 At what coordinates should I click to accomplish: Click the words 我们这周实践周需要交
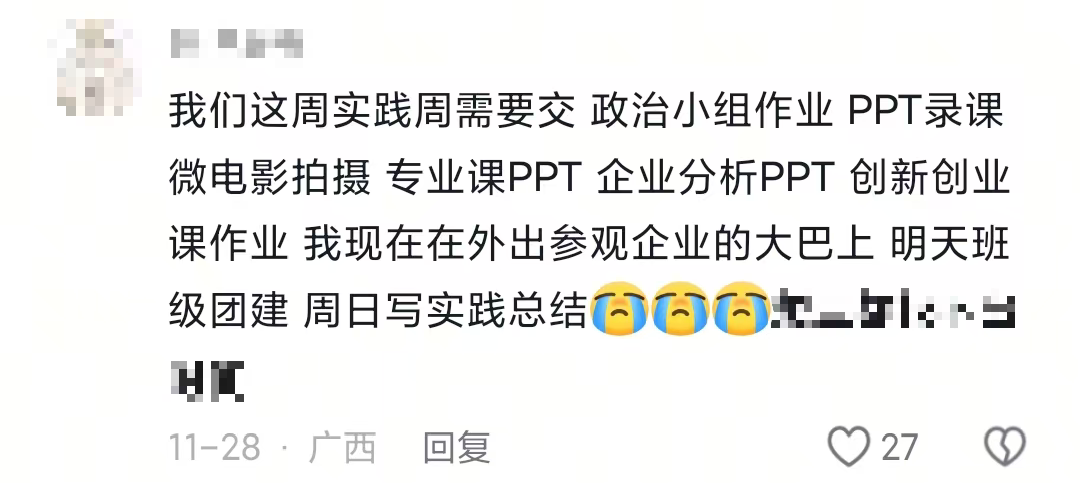[372, 112]
